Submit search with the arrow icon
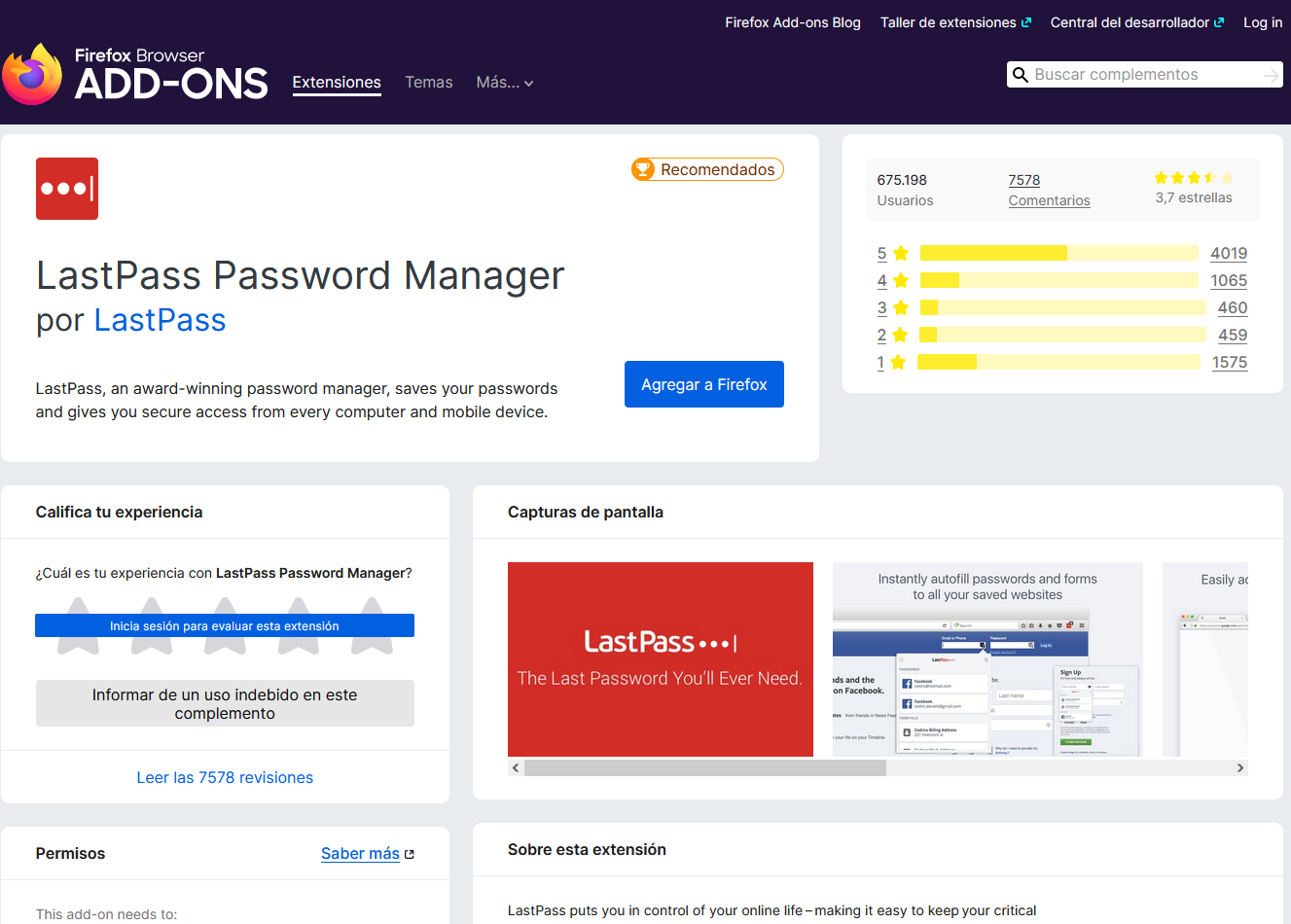 click(1271, 75)
